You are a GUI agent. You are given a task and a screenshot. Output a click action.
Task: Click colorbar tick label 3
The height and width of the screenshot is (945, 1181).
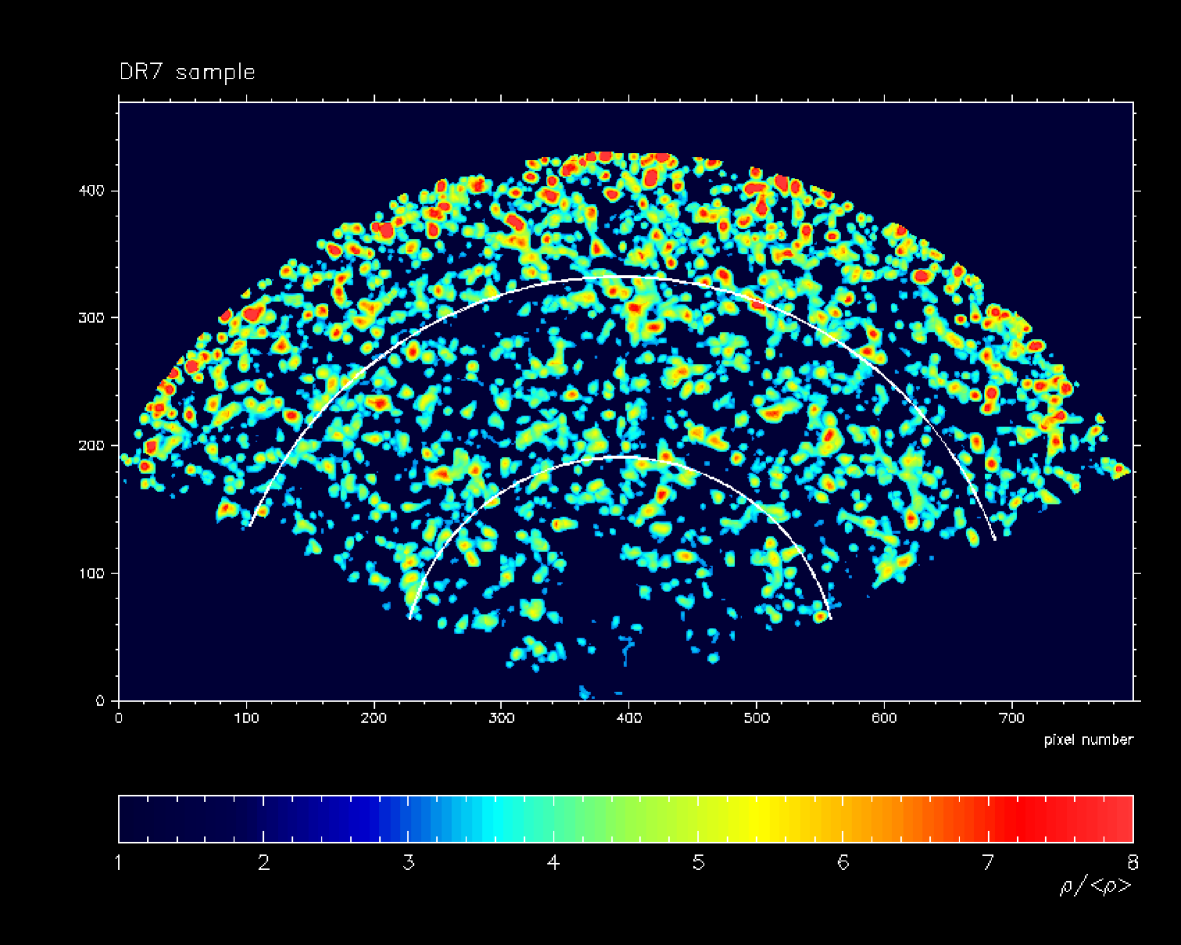[x=408, y=862]
